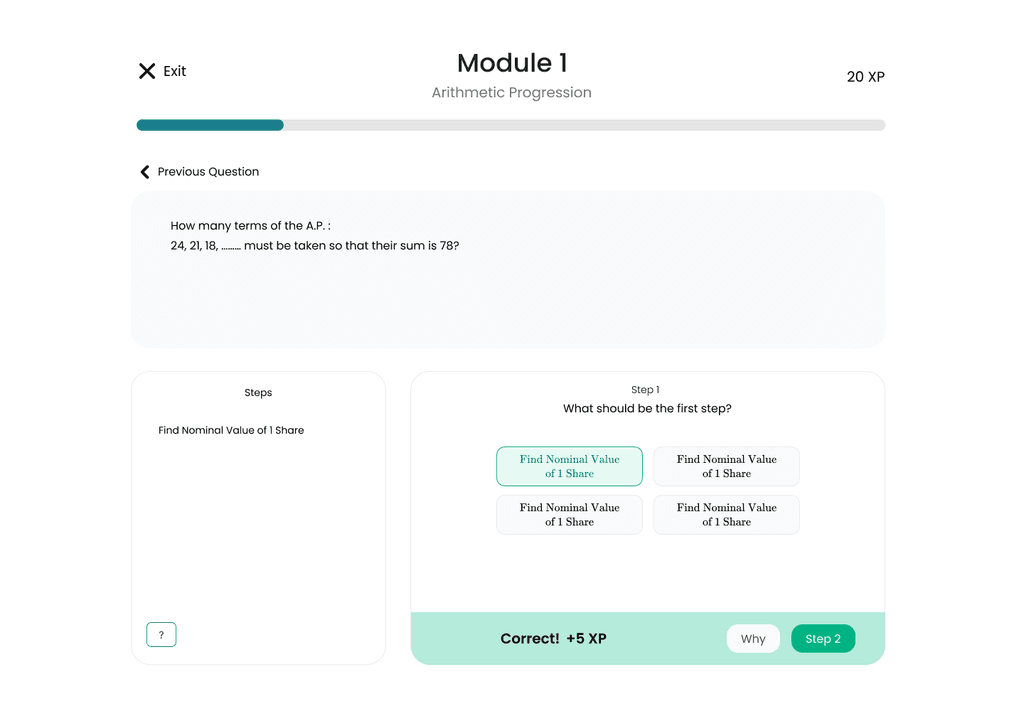
Task: Proceed to Step 2
Action: point(823,639)
